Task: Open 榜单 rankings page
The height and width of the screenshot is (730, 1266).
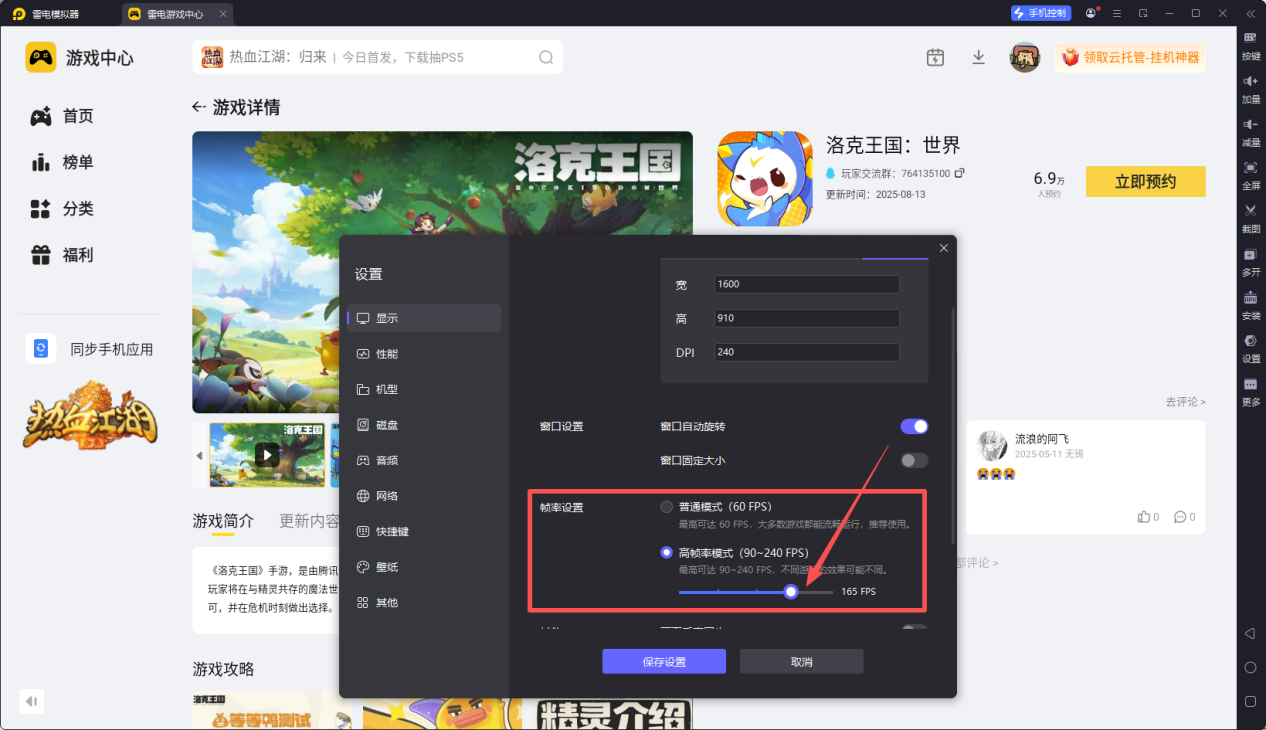Action: (x=62, y=162)
